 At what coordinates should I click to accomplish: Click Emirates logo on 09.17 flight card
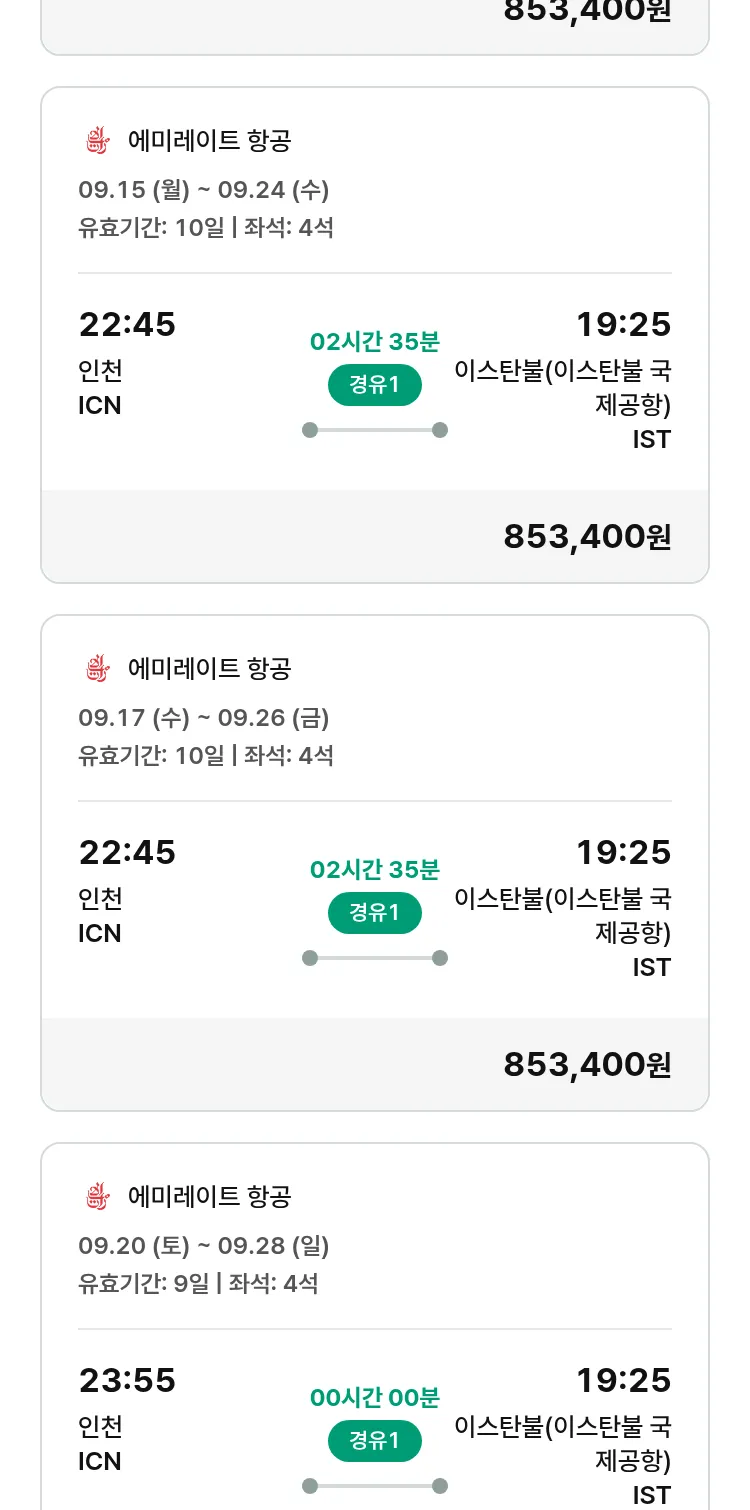tap(97, 669)
